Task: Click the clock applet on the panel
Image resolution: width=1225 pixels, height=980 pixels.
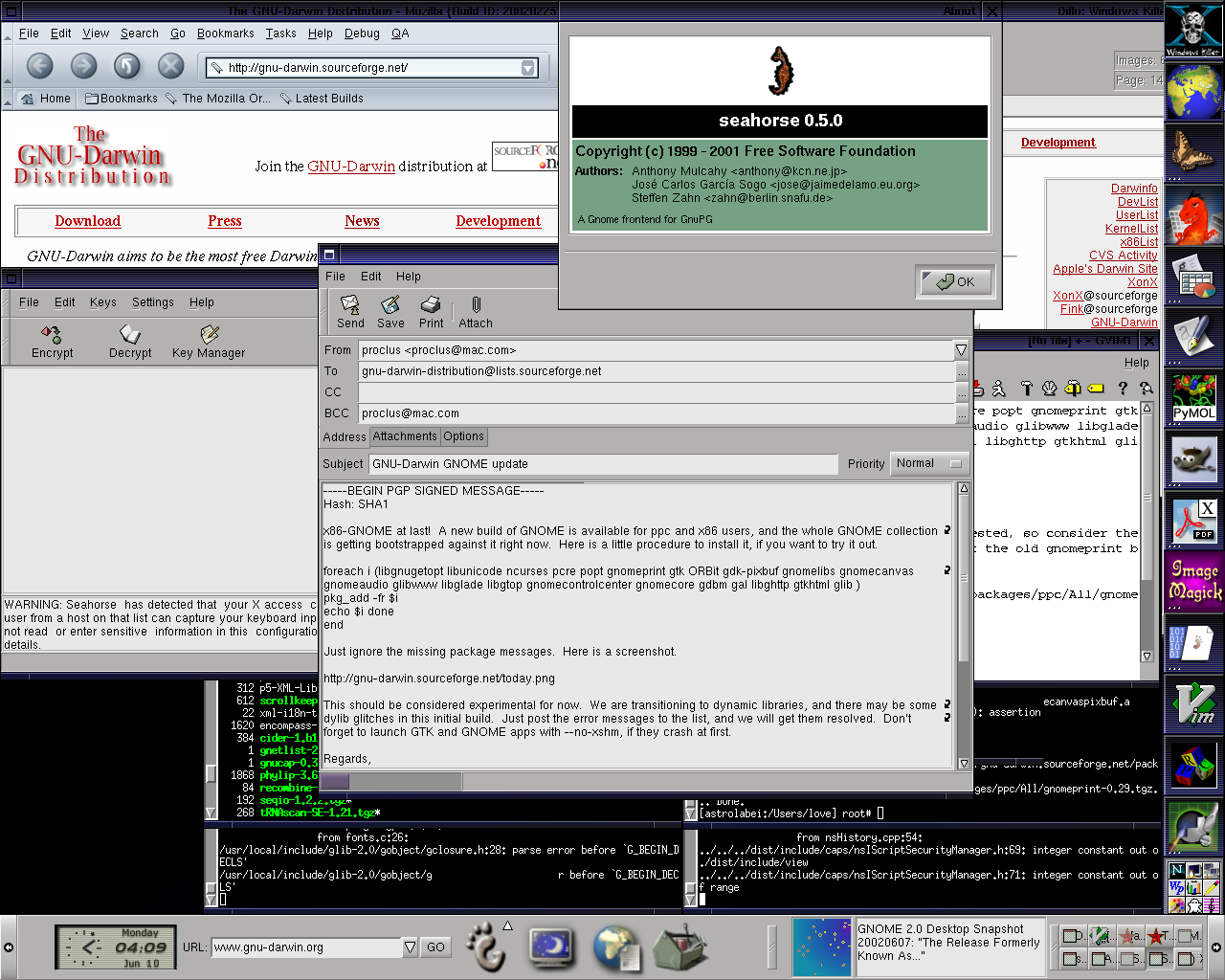Action: [116, 947]
